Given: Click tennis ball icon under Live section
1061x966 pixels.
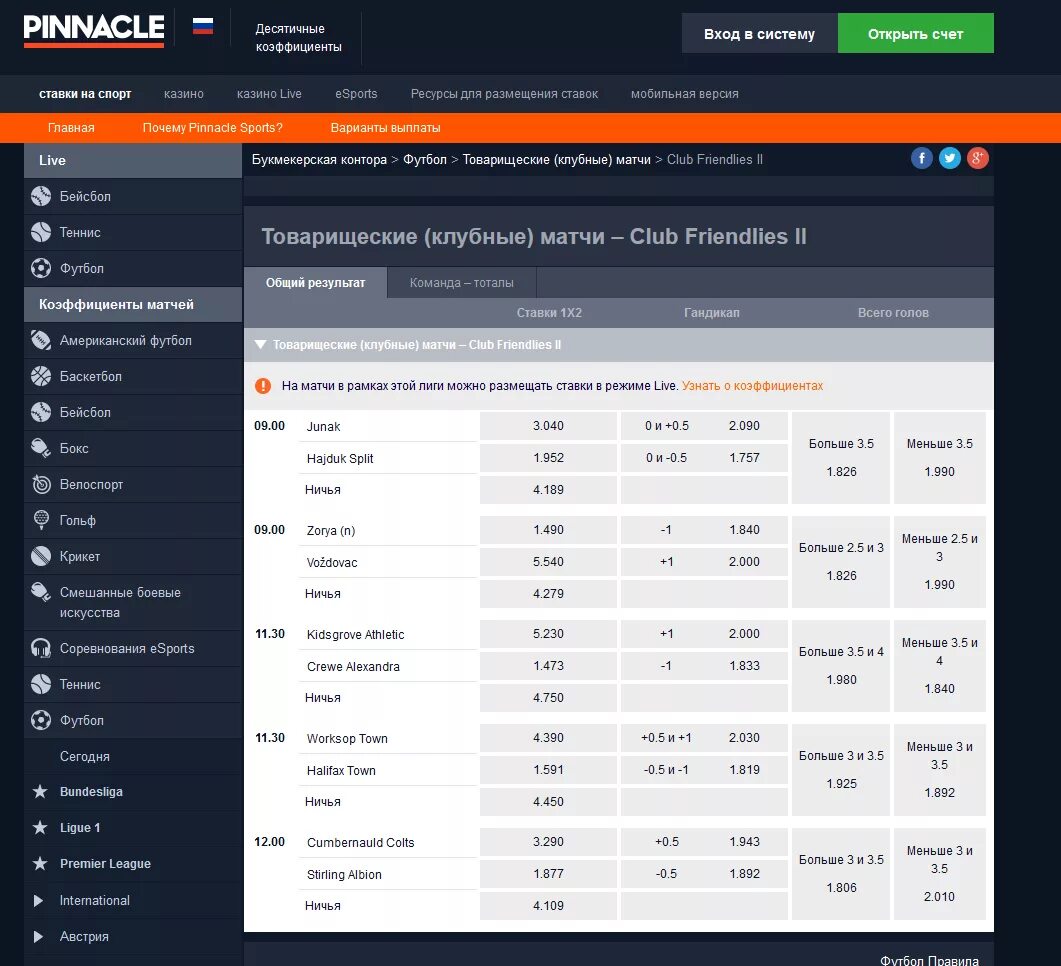Looking at the screenshot, I should 41,232.
